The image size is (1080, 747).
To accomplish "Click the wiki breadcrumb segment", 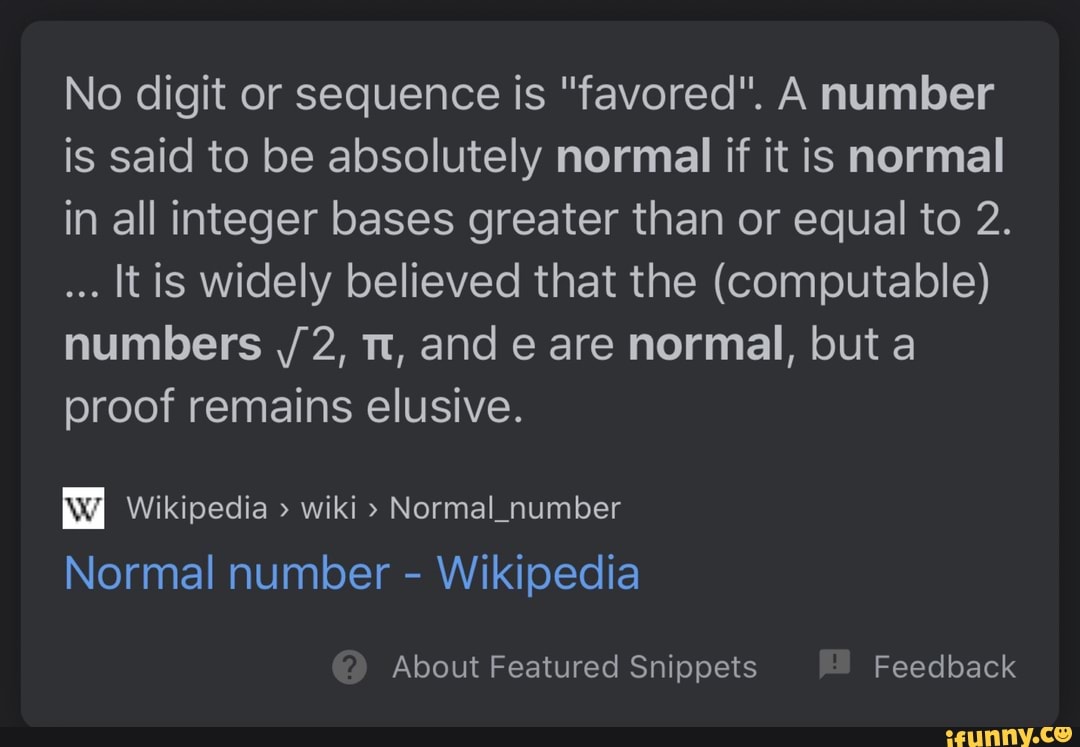I will 330,507.
